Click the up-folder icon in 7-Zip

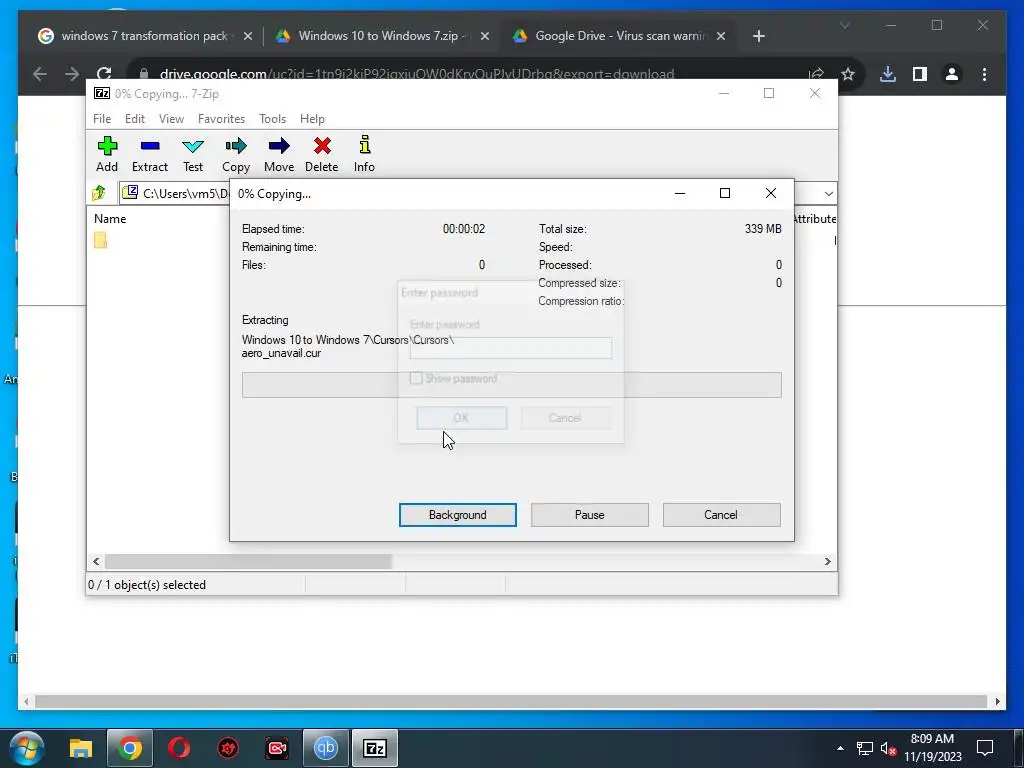coord(99,193)
